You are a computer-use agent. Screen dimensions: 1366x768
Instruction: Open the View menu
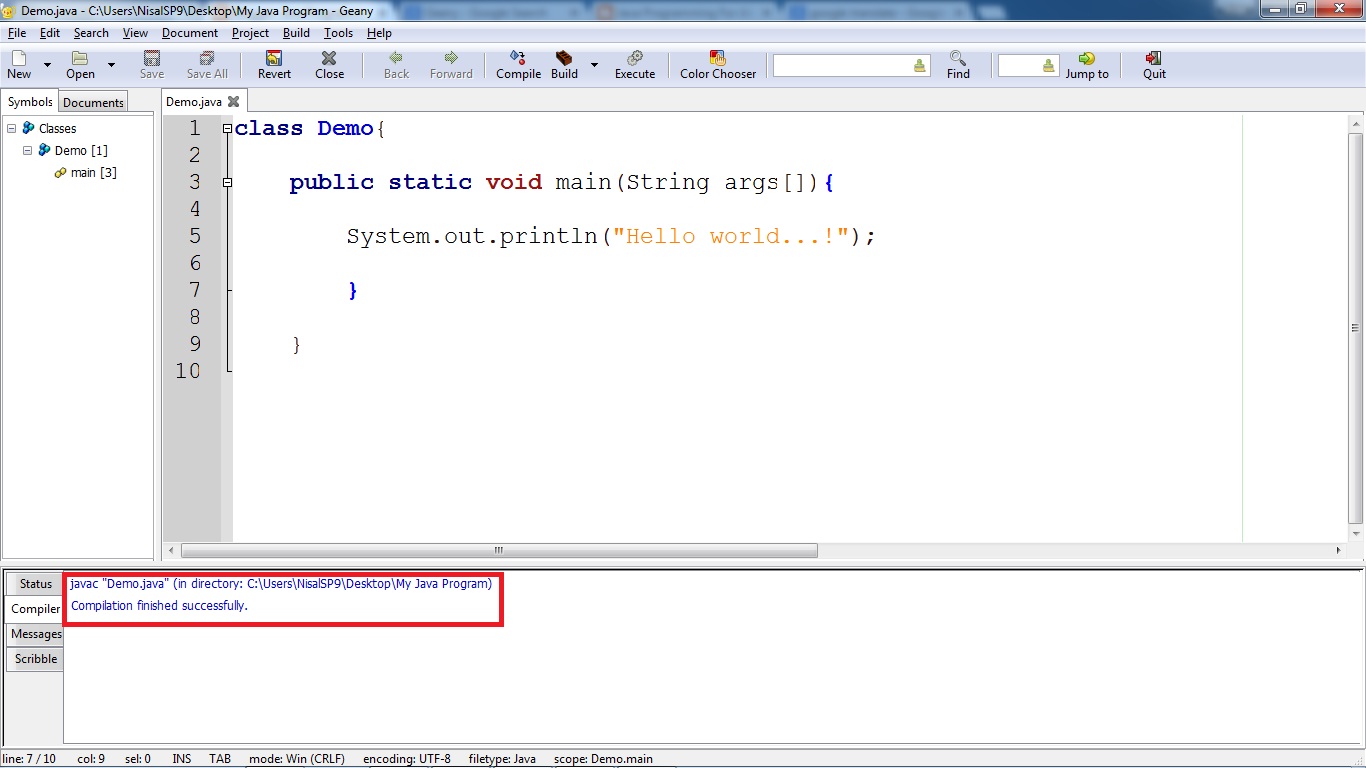pyautogui.click(x=135, y=33)
